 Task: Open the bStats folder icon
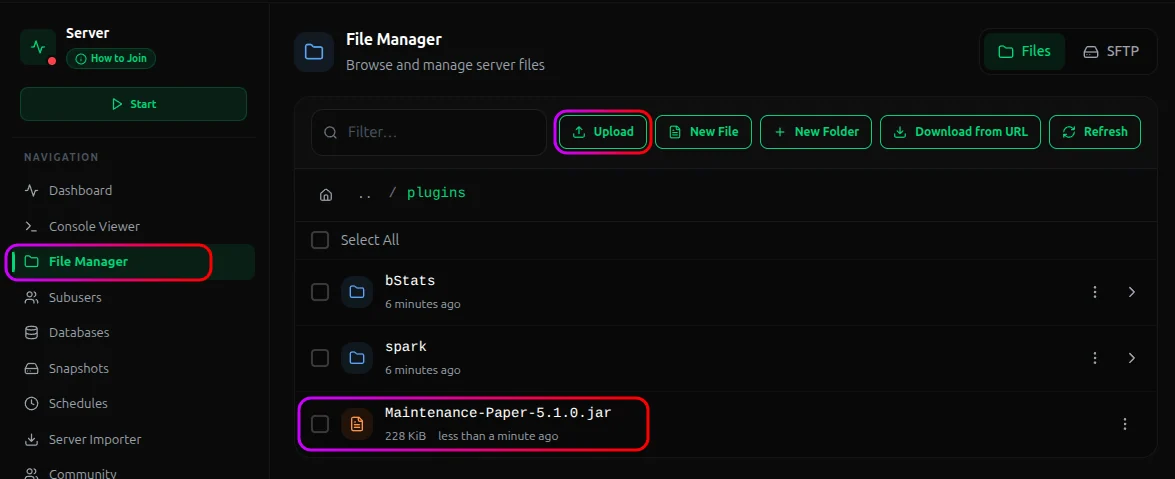coord(357,292)
